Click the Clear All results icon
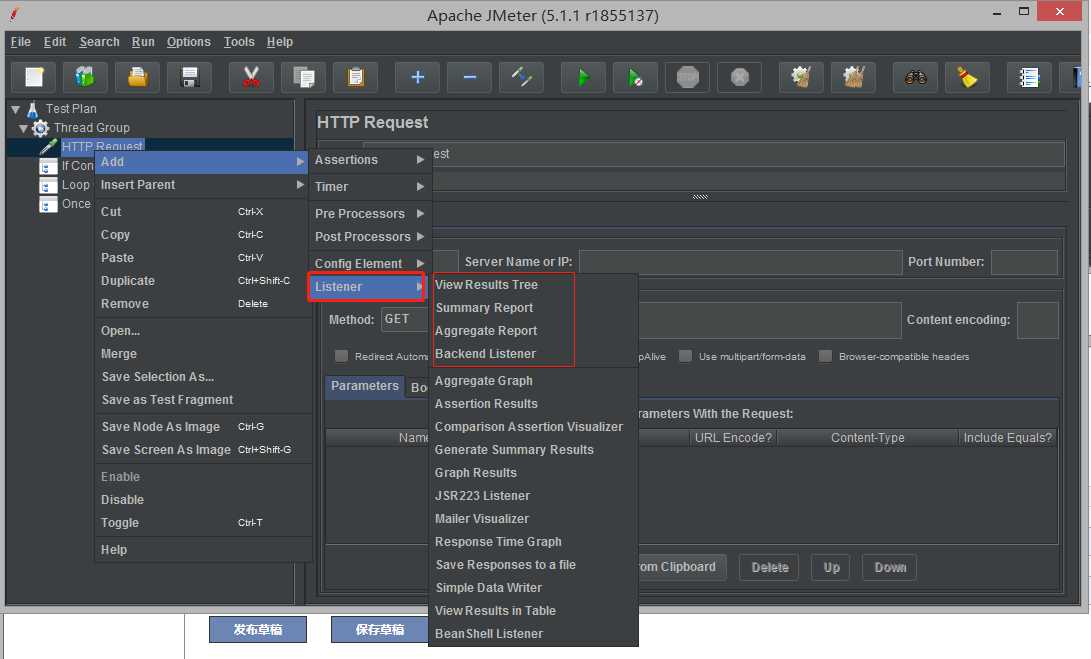This screenshot has height=659, width=1091. click(853, 77)
